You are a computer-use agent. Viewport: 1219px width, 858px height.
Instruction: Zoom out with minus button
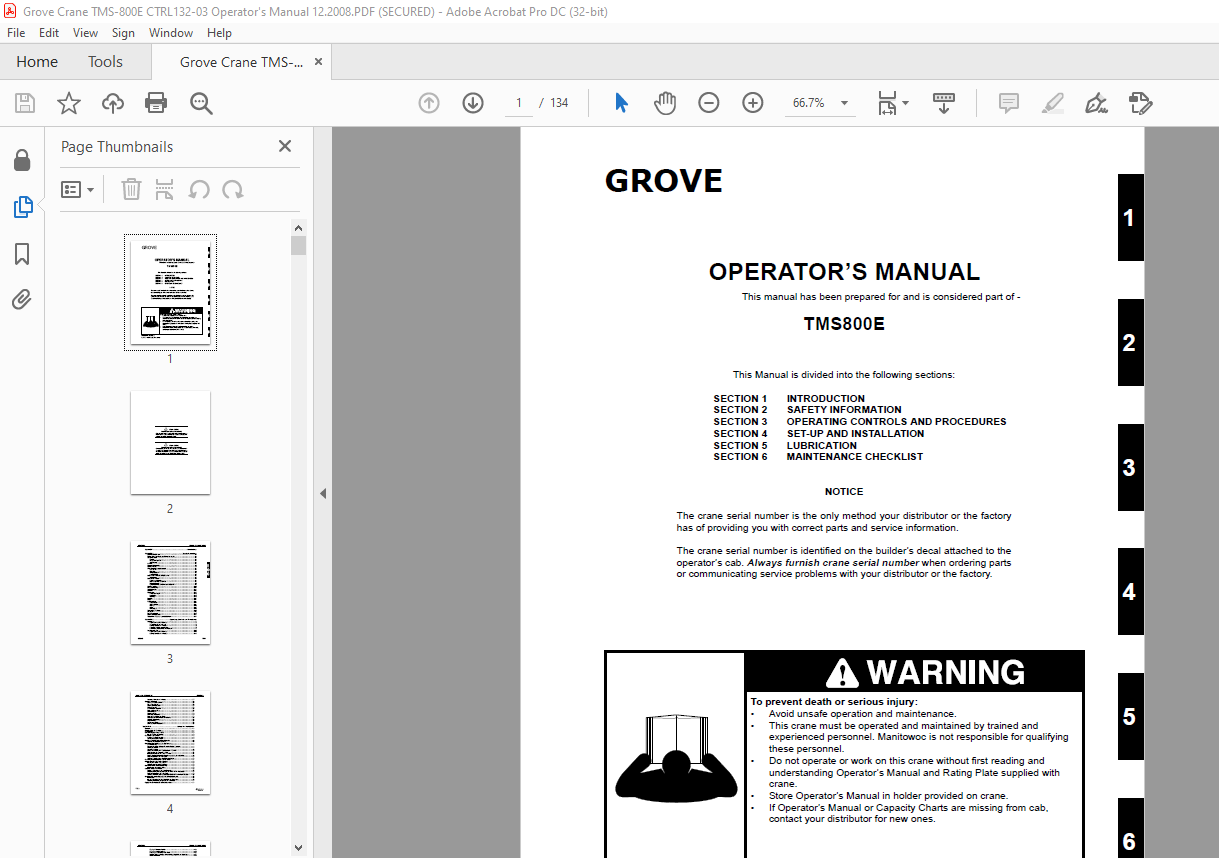[x=709, y=103]
